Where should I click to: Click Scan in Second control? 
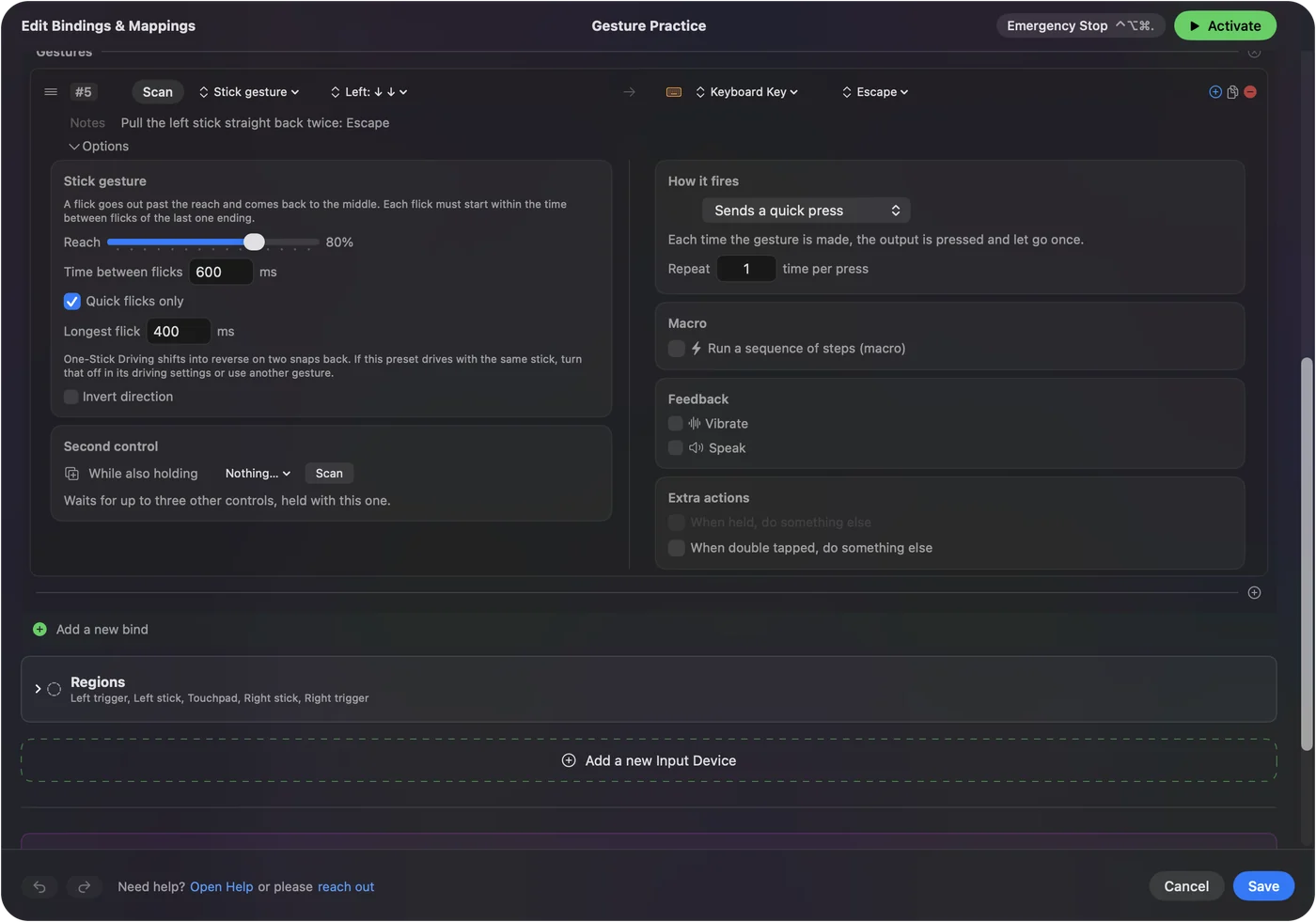[x=329, y=474]
